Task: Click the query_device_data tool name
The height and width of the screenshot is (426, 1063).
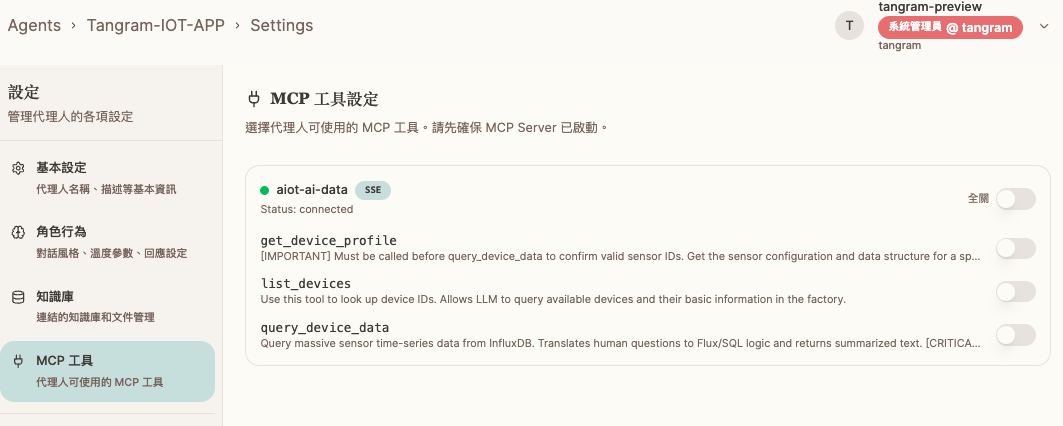Action: [x=325, y=327]
